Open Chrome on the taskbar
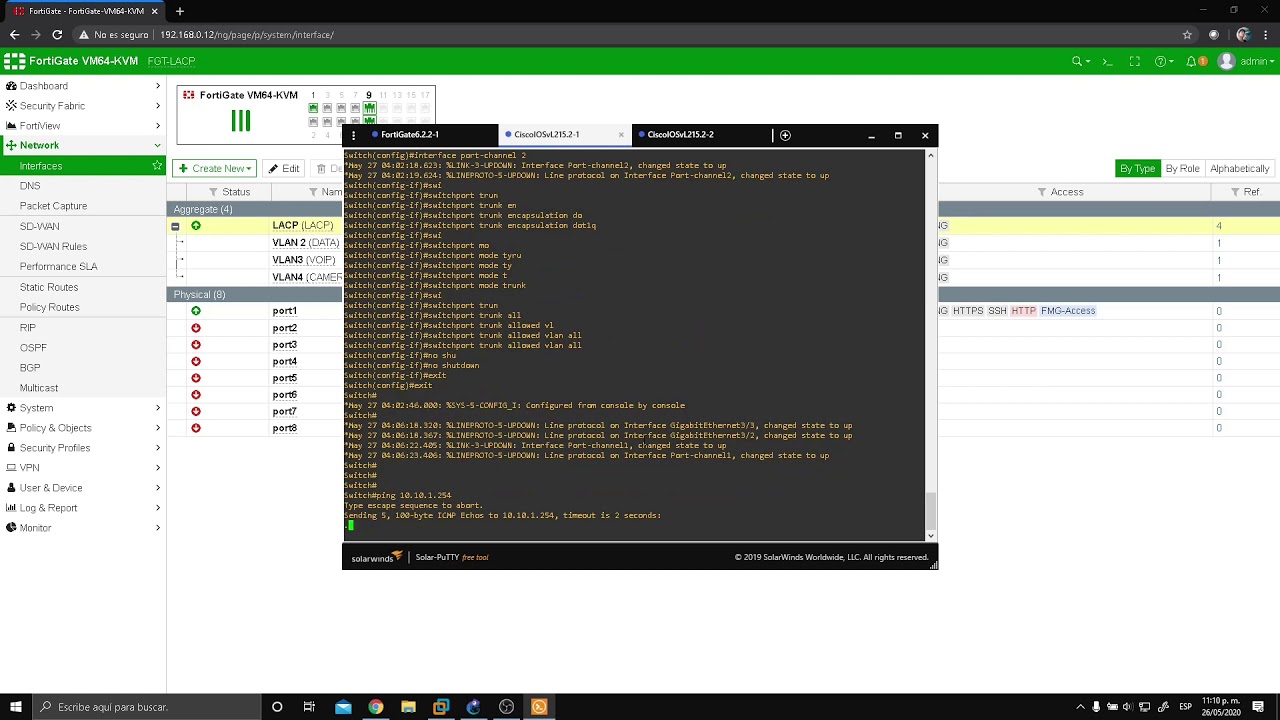This screenshot has height=720, width=1280. click(375, 707)
